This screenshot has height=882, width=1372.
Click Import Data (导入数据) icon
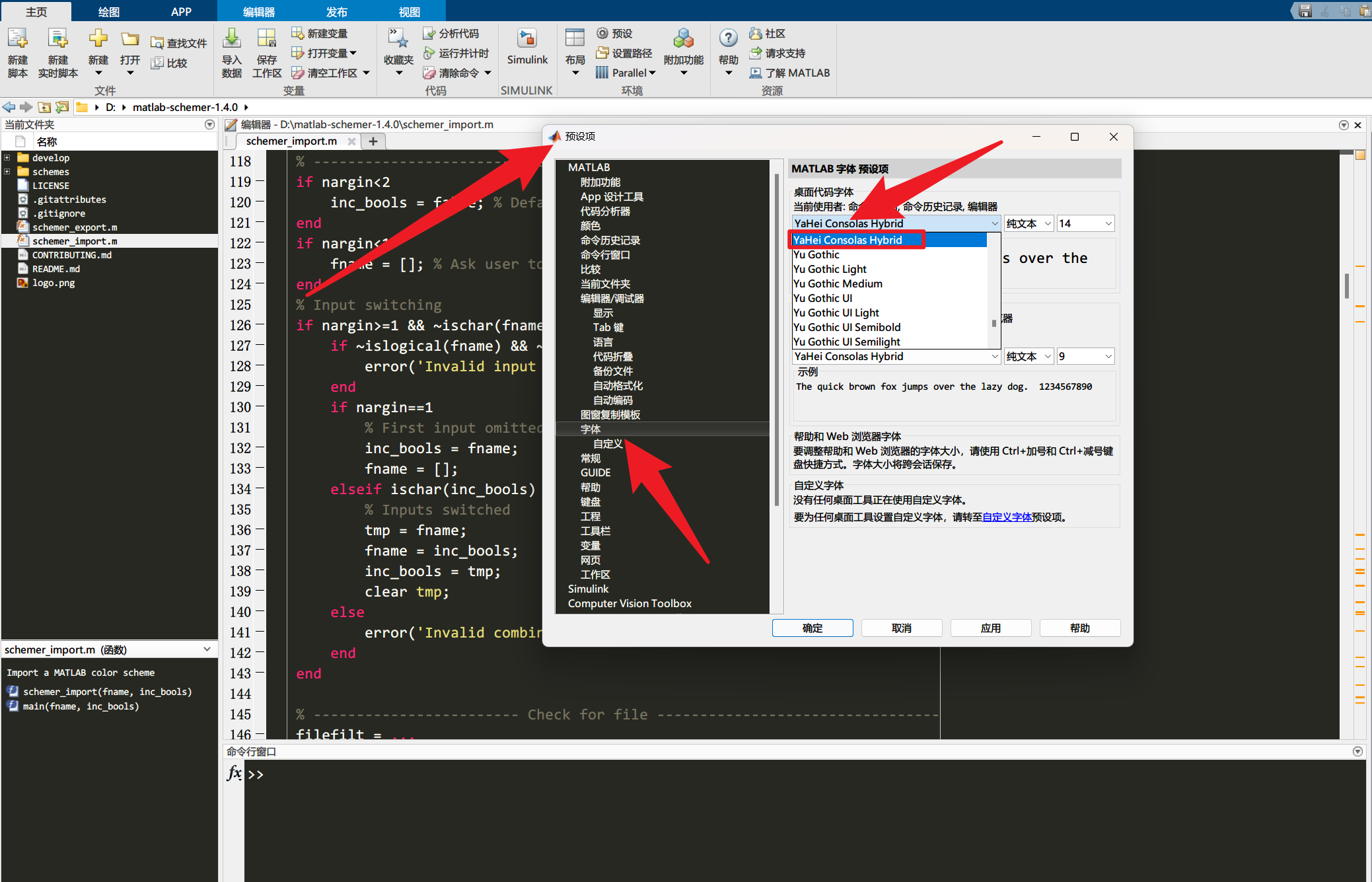click(232, 38)
